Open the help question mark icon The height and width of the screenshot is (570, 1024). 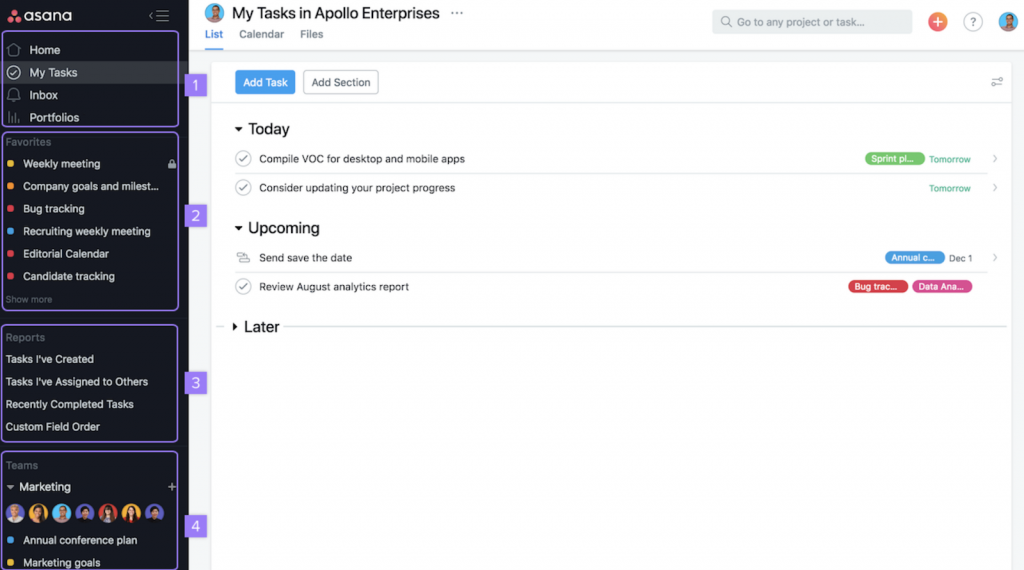972,22
